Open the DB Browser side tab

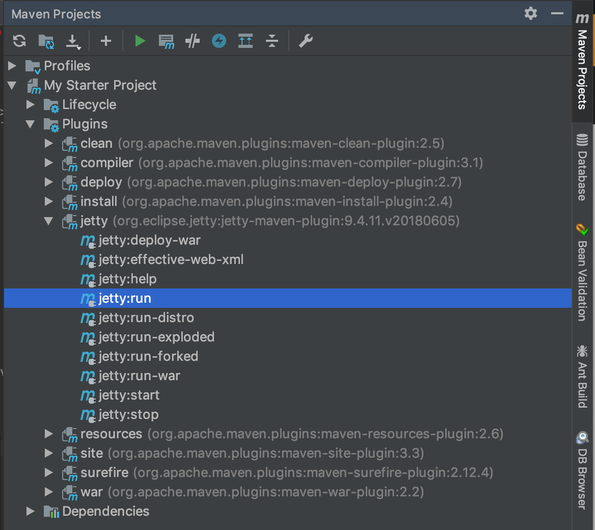coord(582,470)
